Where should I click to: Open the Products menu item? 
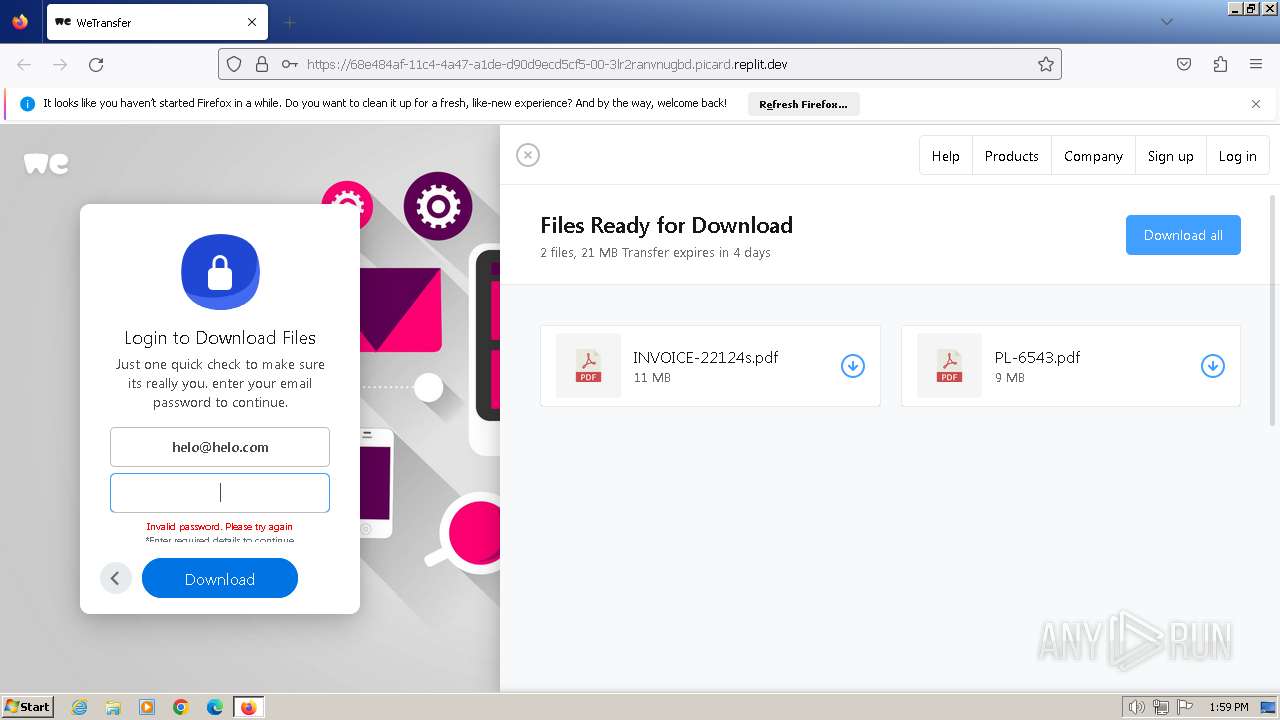tap(1012, 156)
